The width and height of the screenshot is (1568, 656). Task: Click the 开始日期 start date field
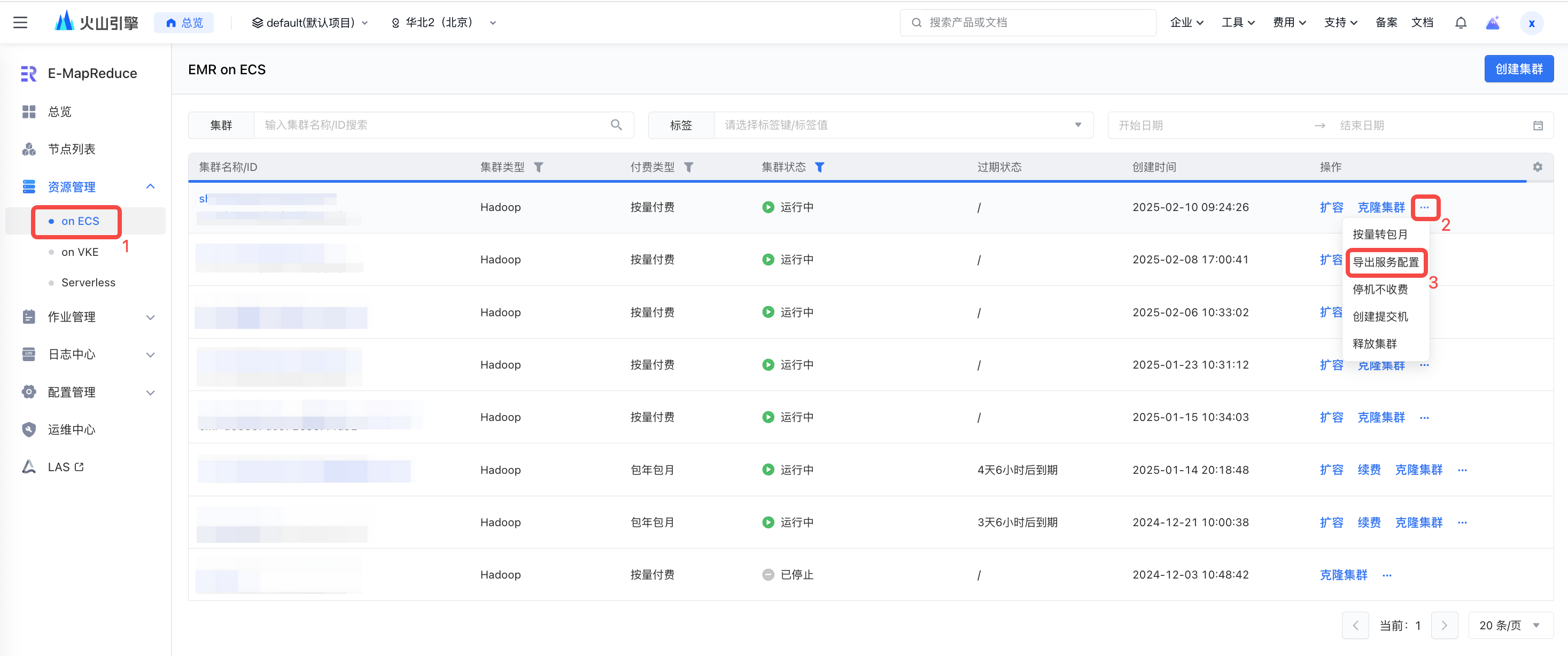tap(1207, 126)
